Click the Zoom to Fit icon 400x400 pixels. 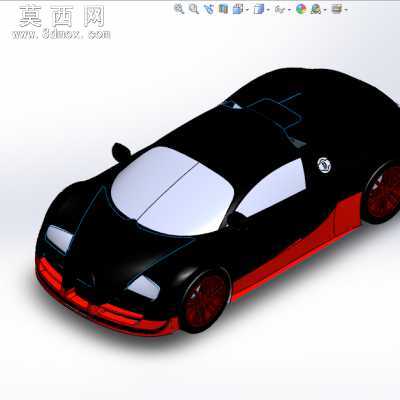(179, 9)
